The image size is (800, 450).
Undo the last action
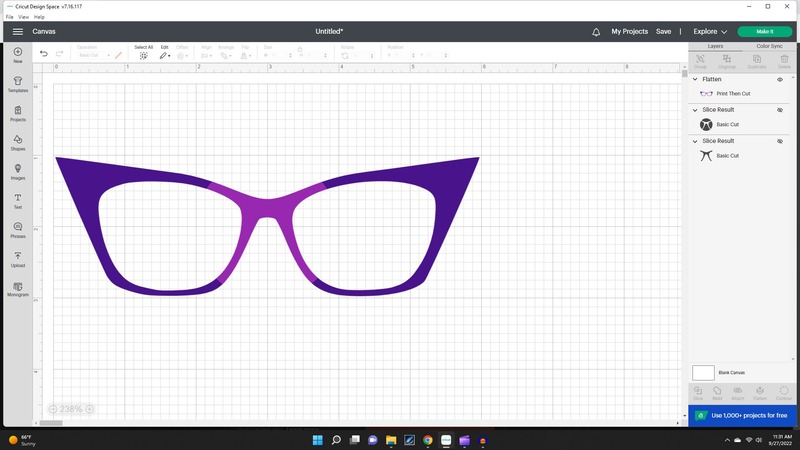click(x=44, y=54)
